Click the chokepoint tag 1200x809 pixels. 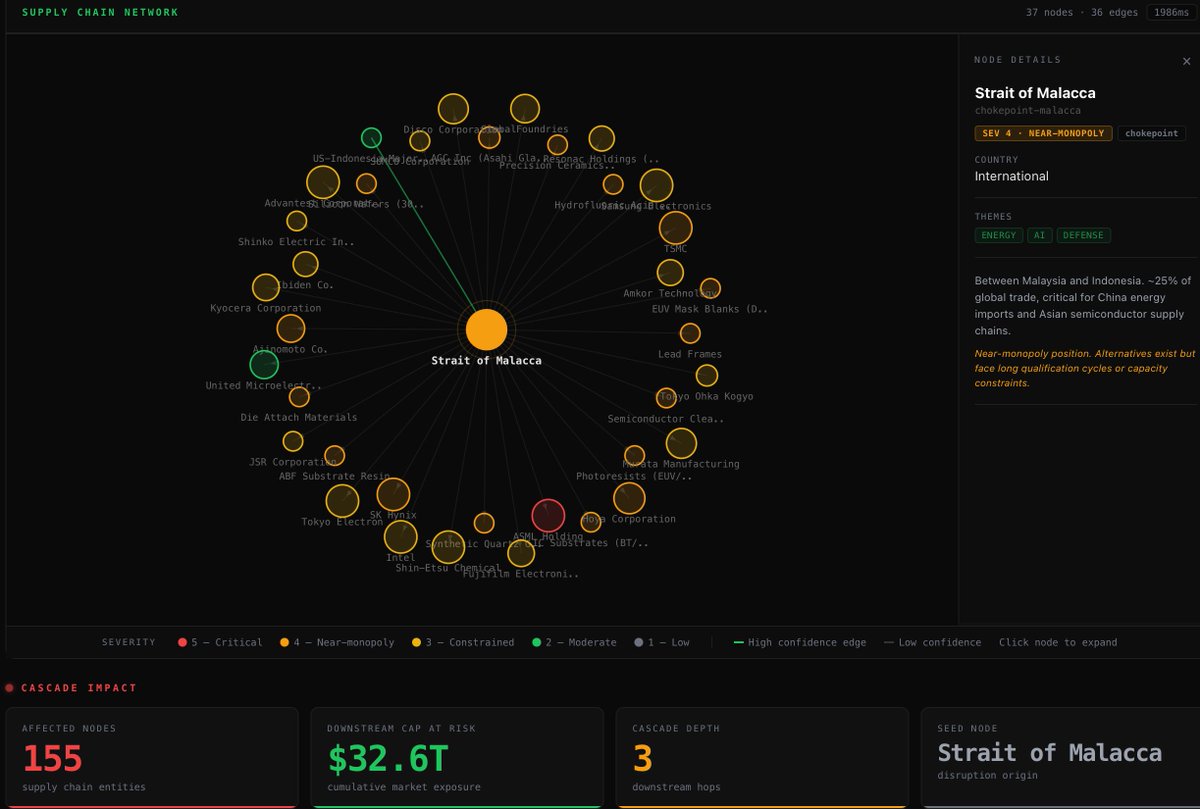[1151, 133]
